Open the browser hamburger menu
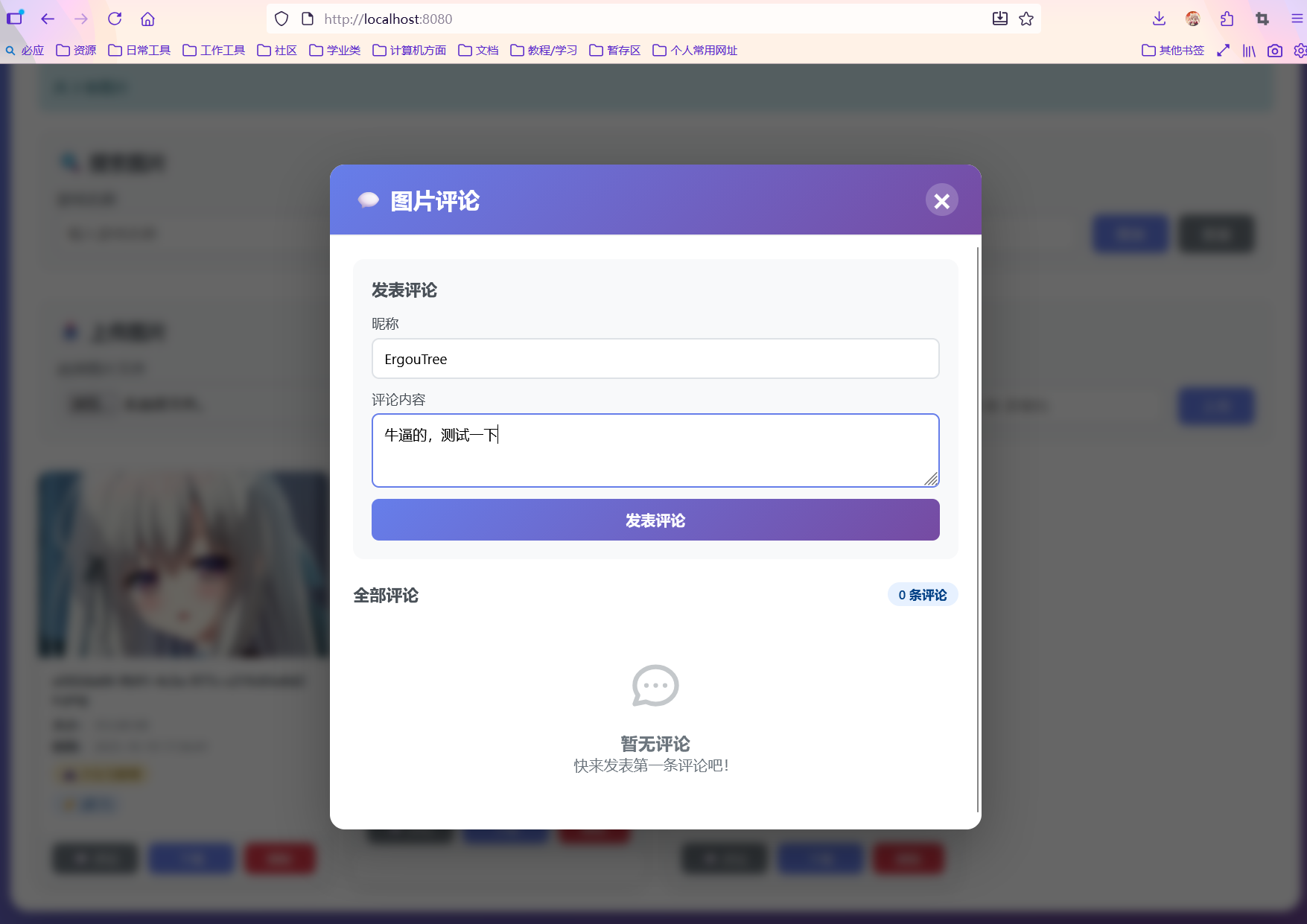 coord(1297,19)
